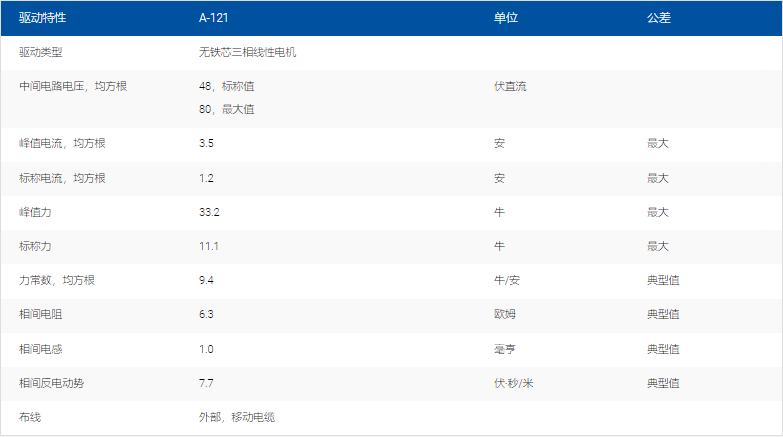
Task: Select the 毫亨 unit for 相间电感
Action: click(x=505, y=349)
